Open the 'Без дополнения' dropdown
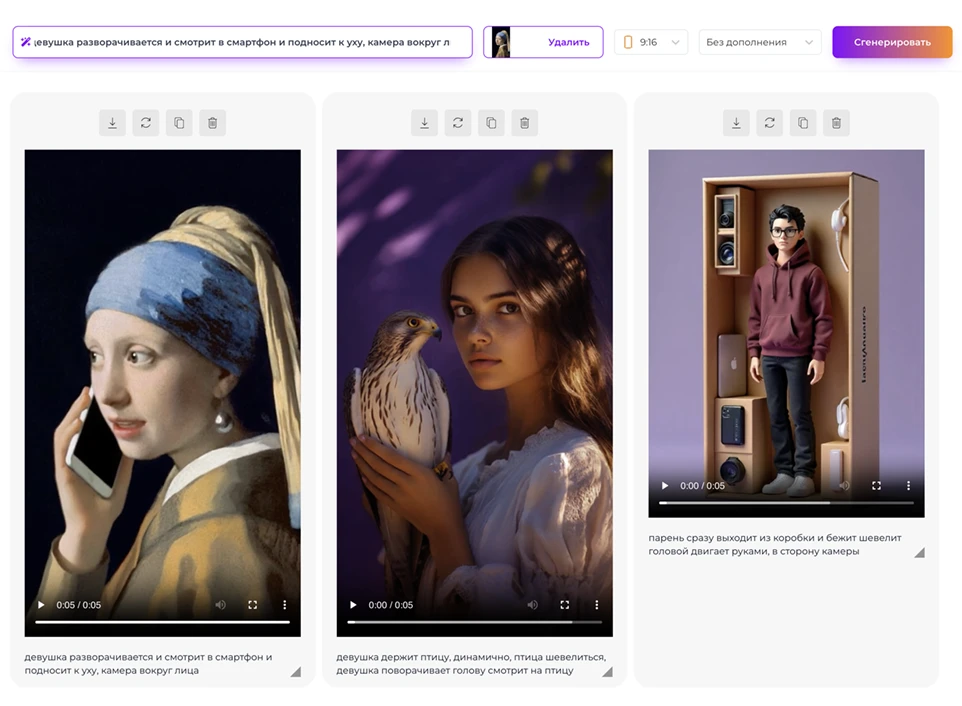The height and width of the screenshot is (706, 962). (x=760, y=42)
